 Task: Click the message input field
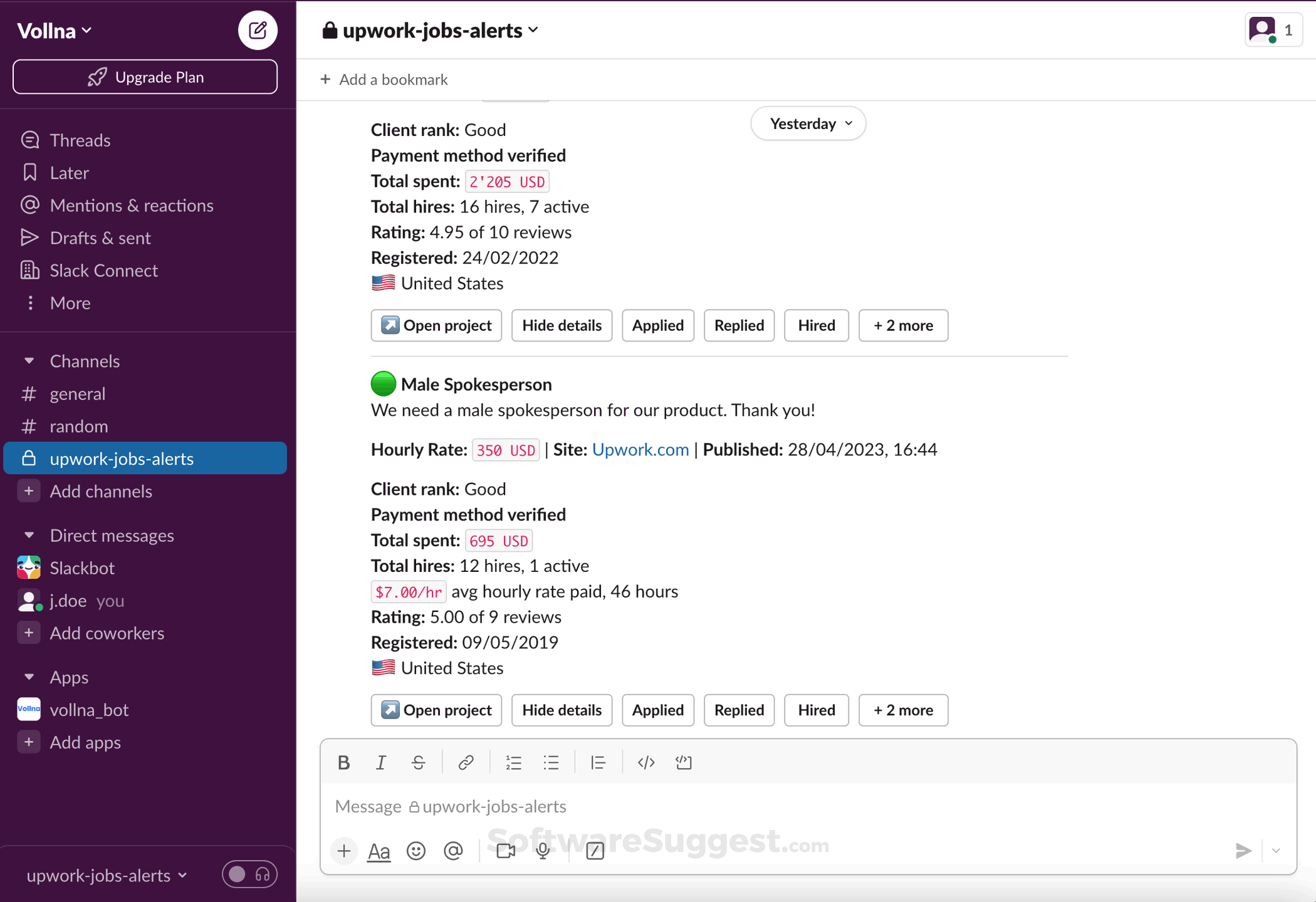[752, 807]
